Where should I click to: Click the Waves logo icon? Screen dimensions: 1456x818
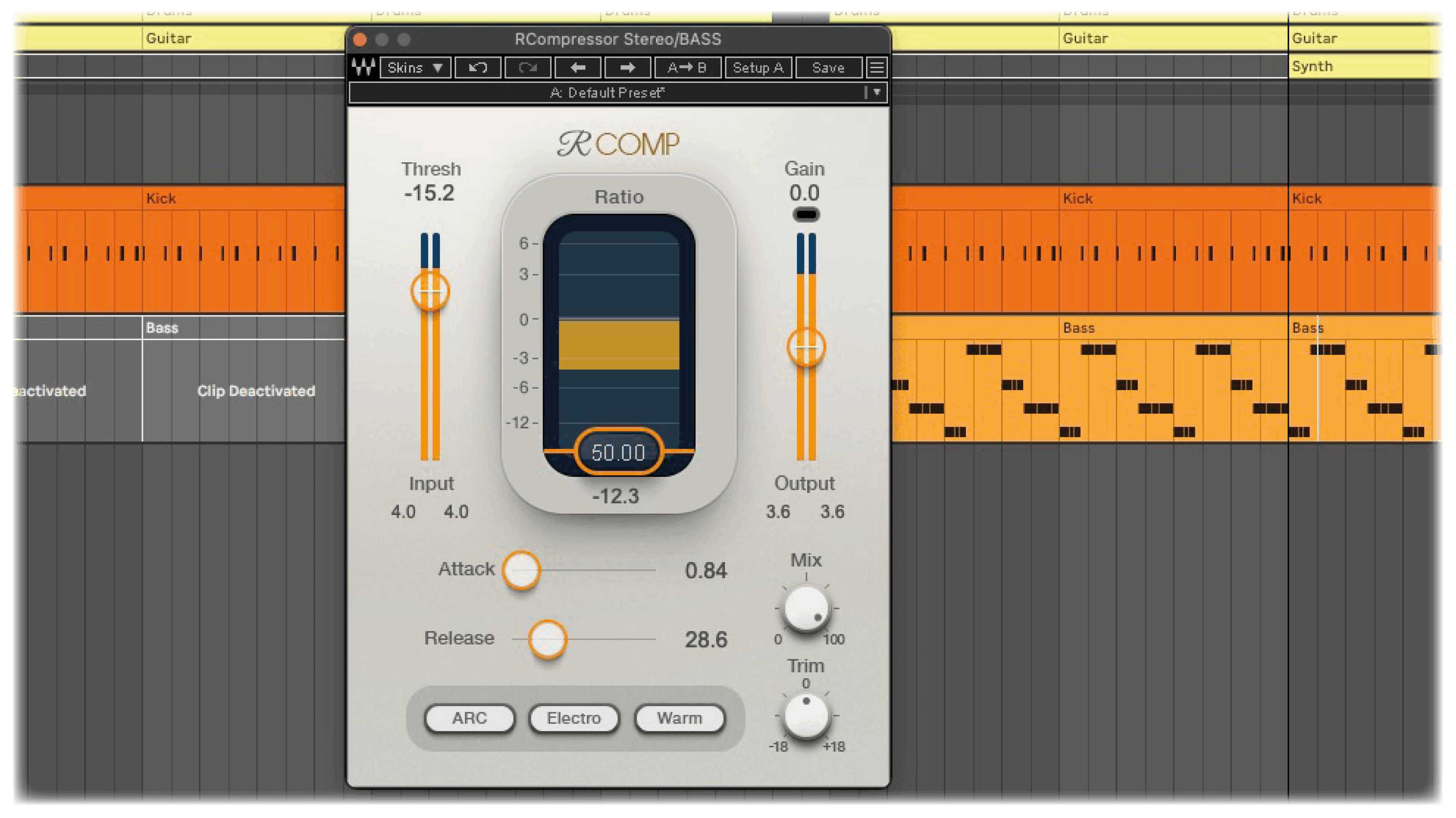(363, 67)
